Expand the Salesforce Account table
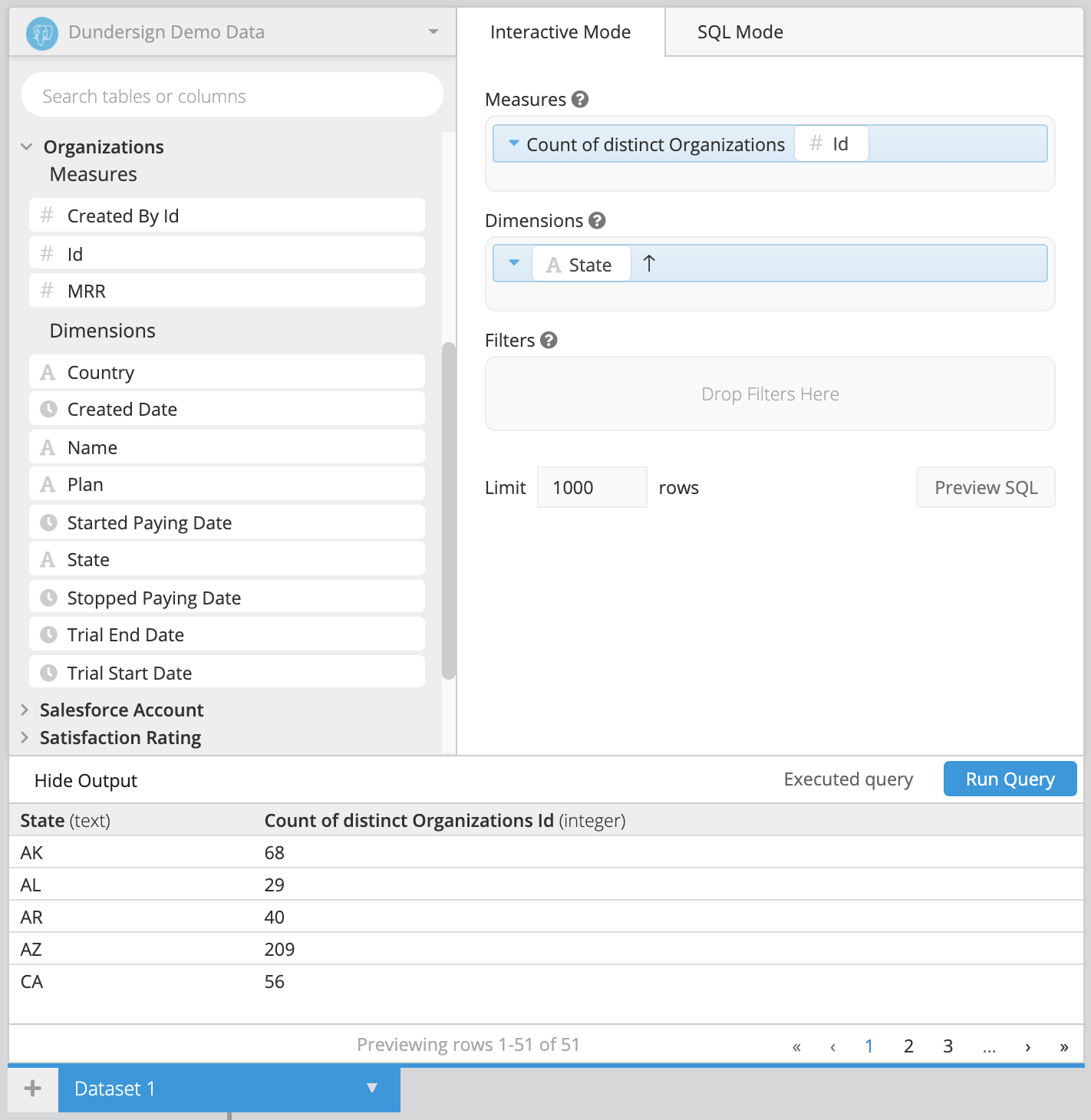Viewport: 1091px width, 1120px height. click(25, 710)
